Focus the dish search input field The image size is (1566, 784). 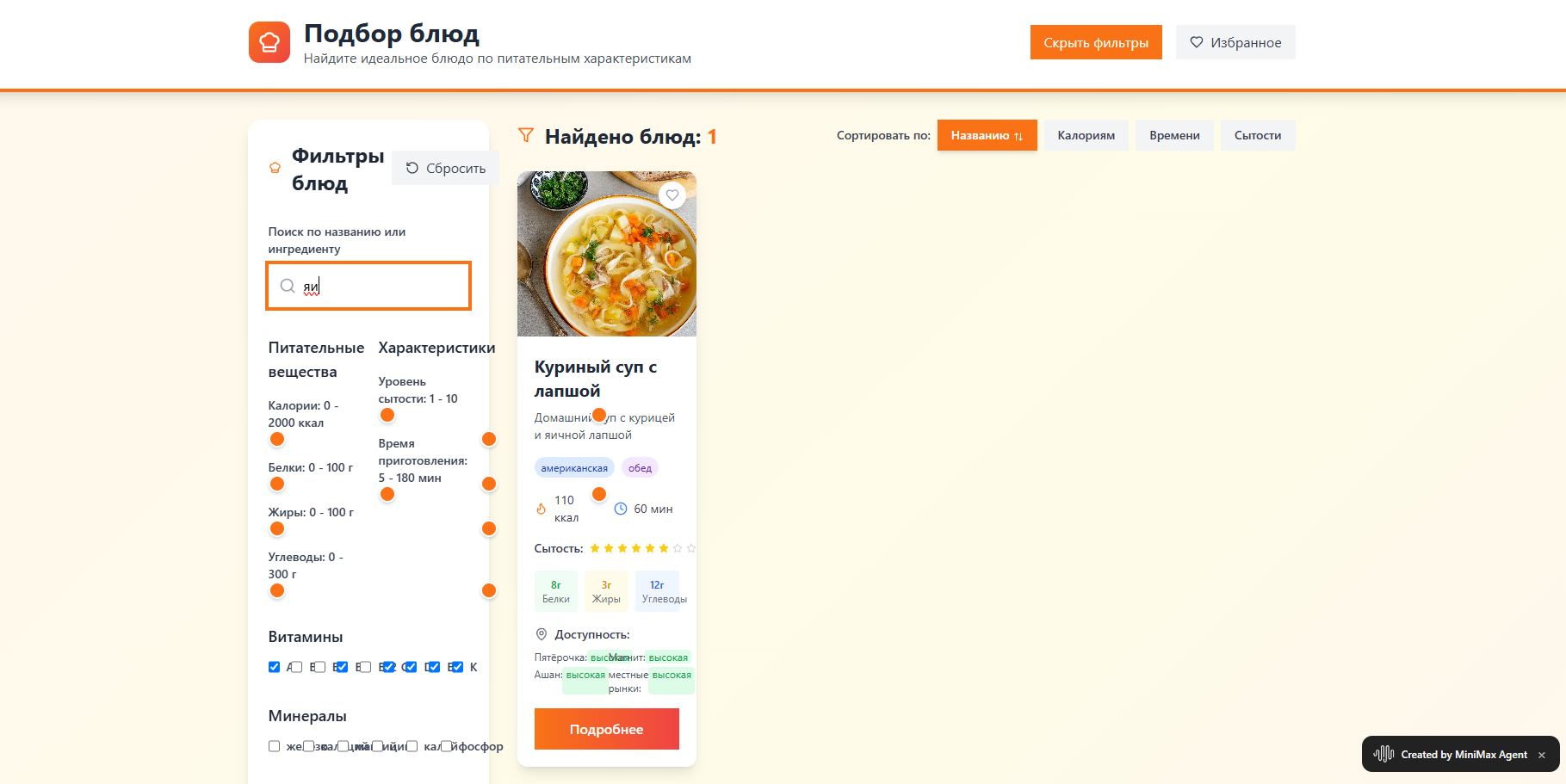tap(379, 286)
